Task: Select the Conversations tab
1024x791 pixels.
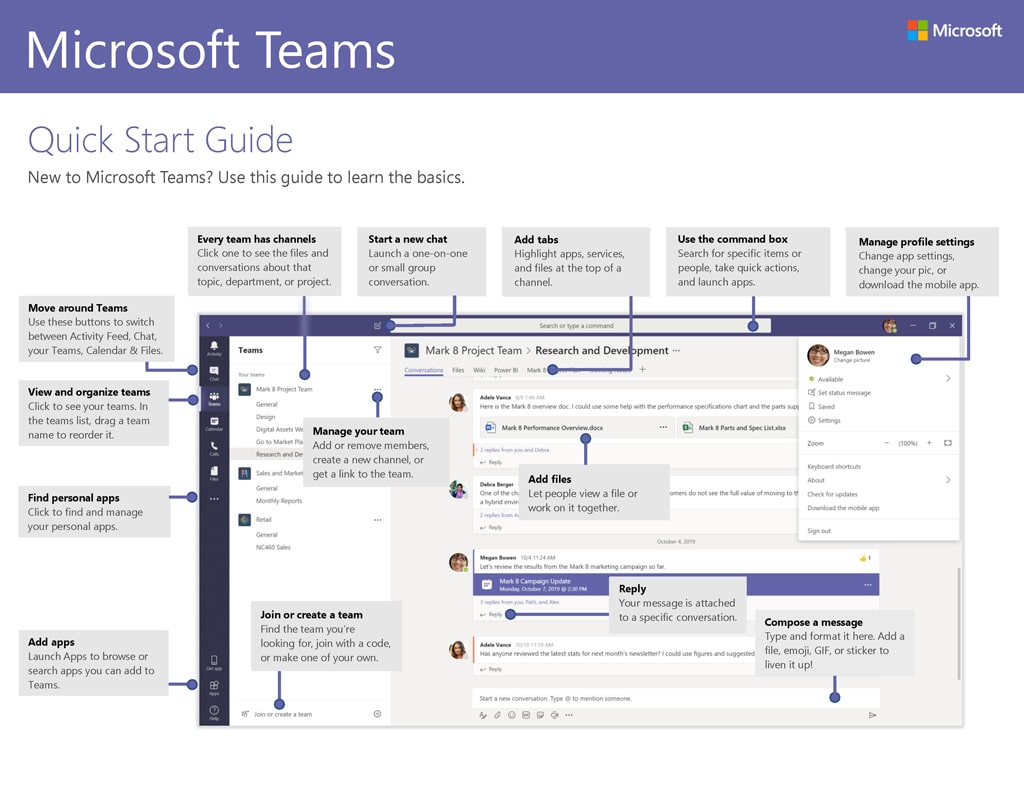Action: (424, 369)
